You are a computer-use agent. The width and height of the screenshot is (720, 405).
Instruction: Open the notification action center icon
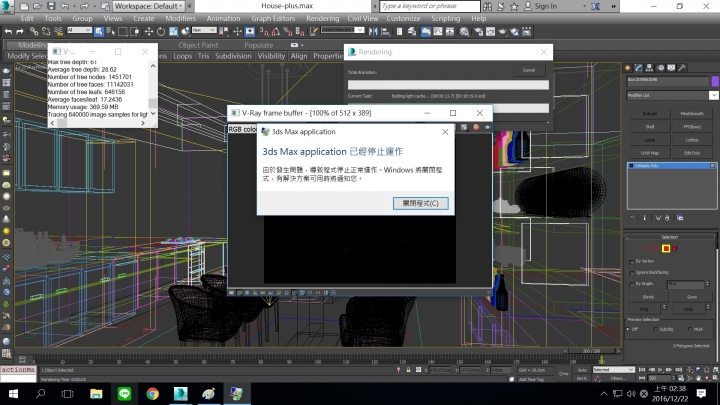[701, 394]
